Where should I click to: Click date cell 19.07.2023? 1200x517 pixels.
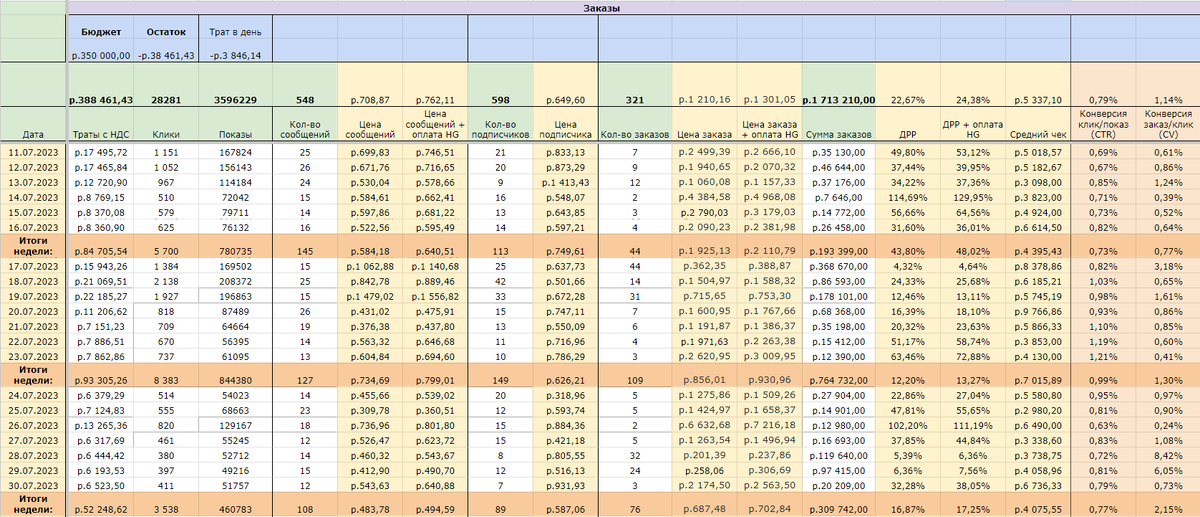click(x=33, y=298)
